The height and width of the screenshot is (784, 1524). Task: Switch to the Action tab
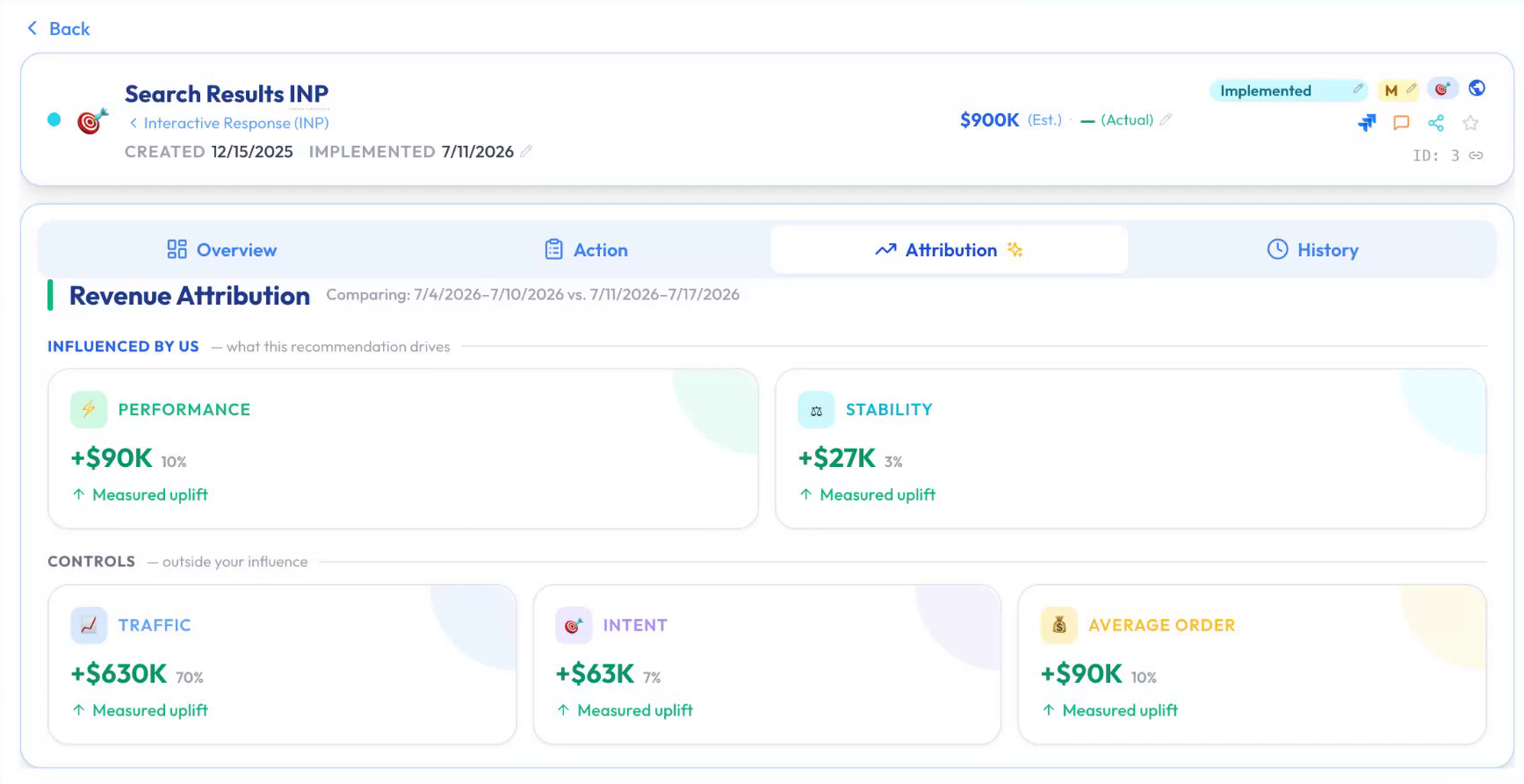click(586, 250)
